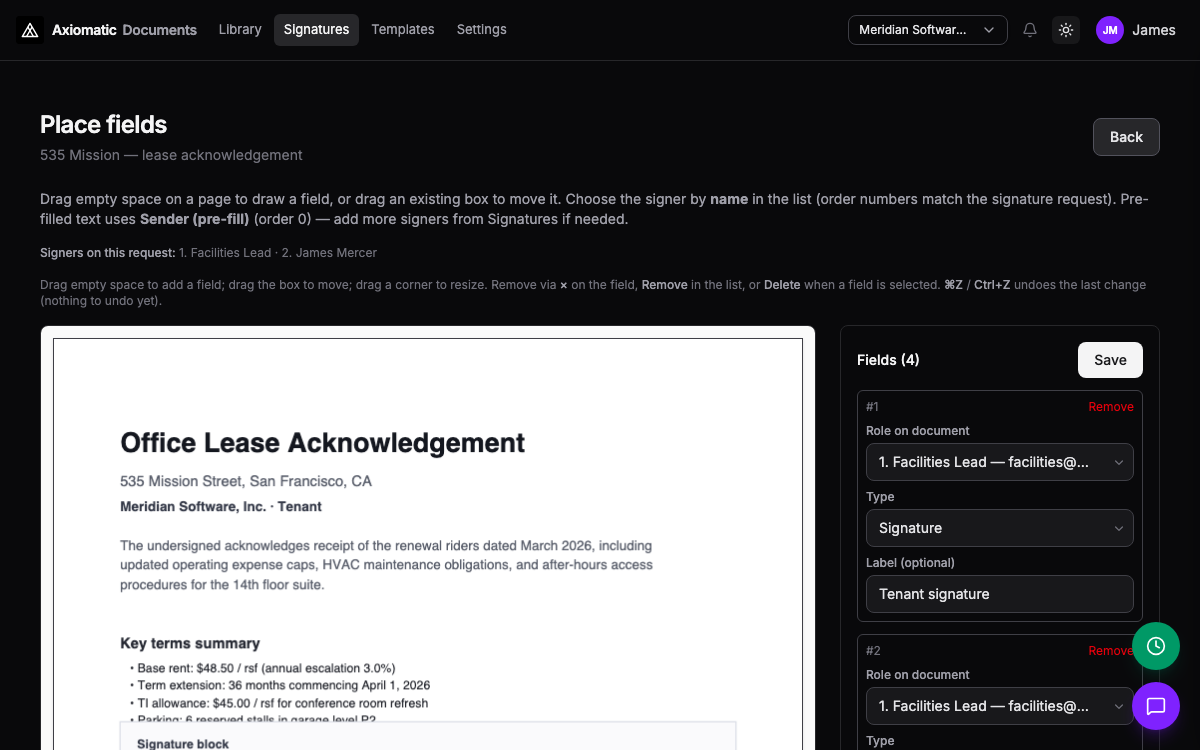Switch to the Templates tab

pos(403,30)
